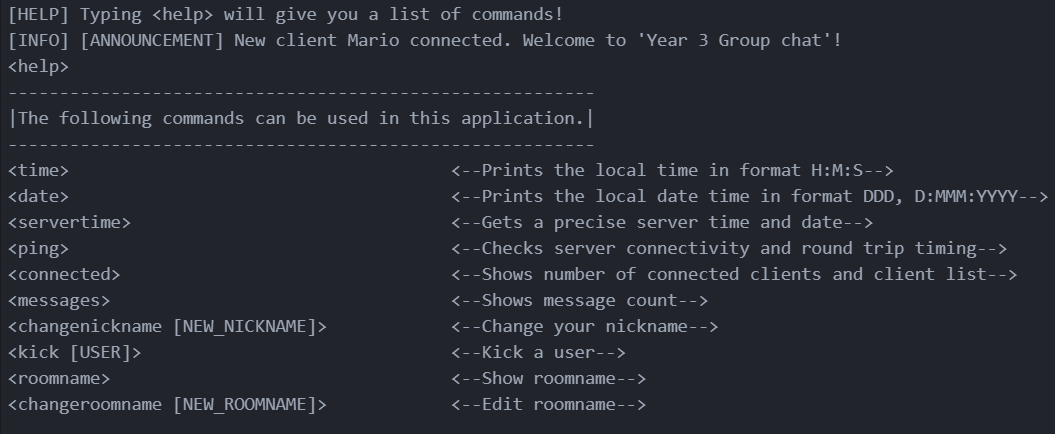This screenshot has height=434, width=1055.
Task: Click the <date> command text
Action: click(x=38, y=196)
